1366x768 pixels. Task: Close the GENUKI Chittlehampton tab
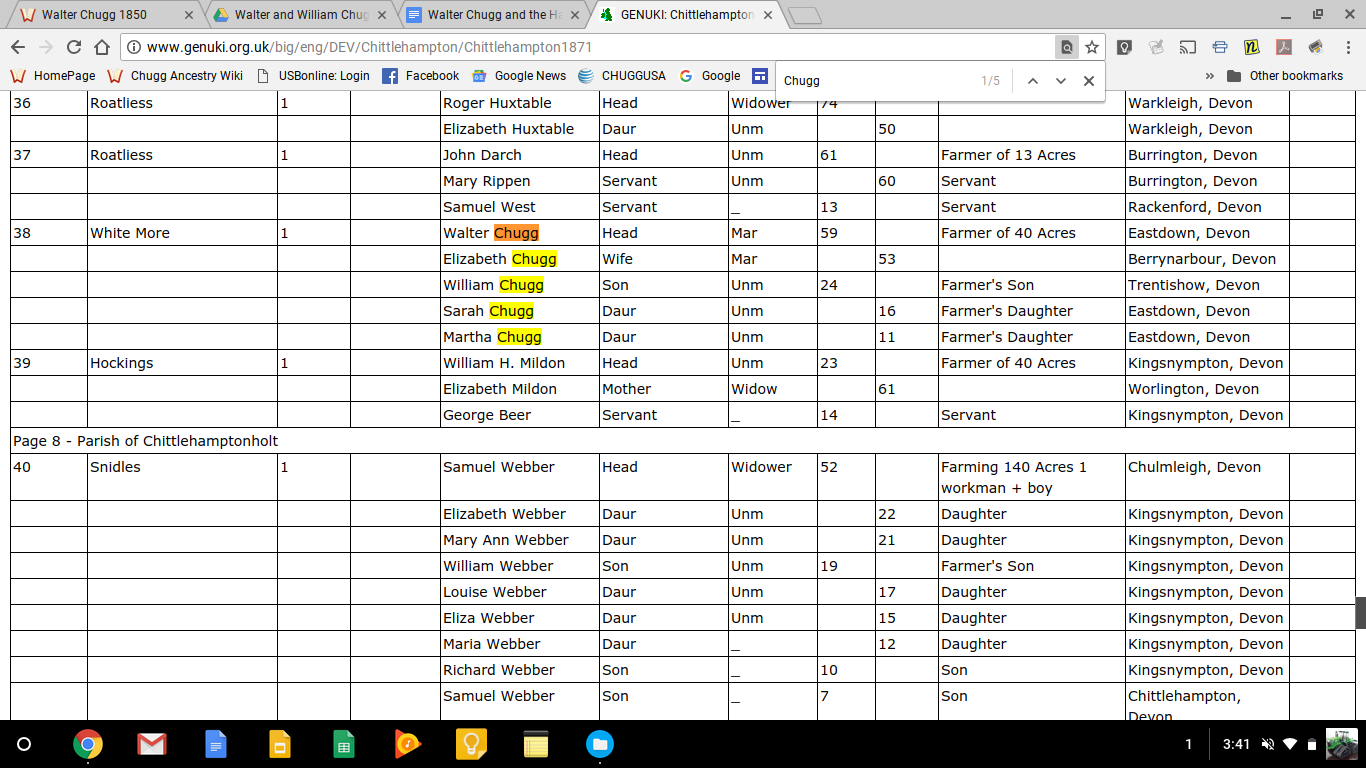(x=767, y=15)
